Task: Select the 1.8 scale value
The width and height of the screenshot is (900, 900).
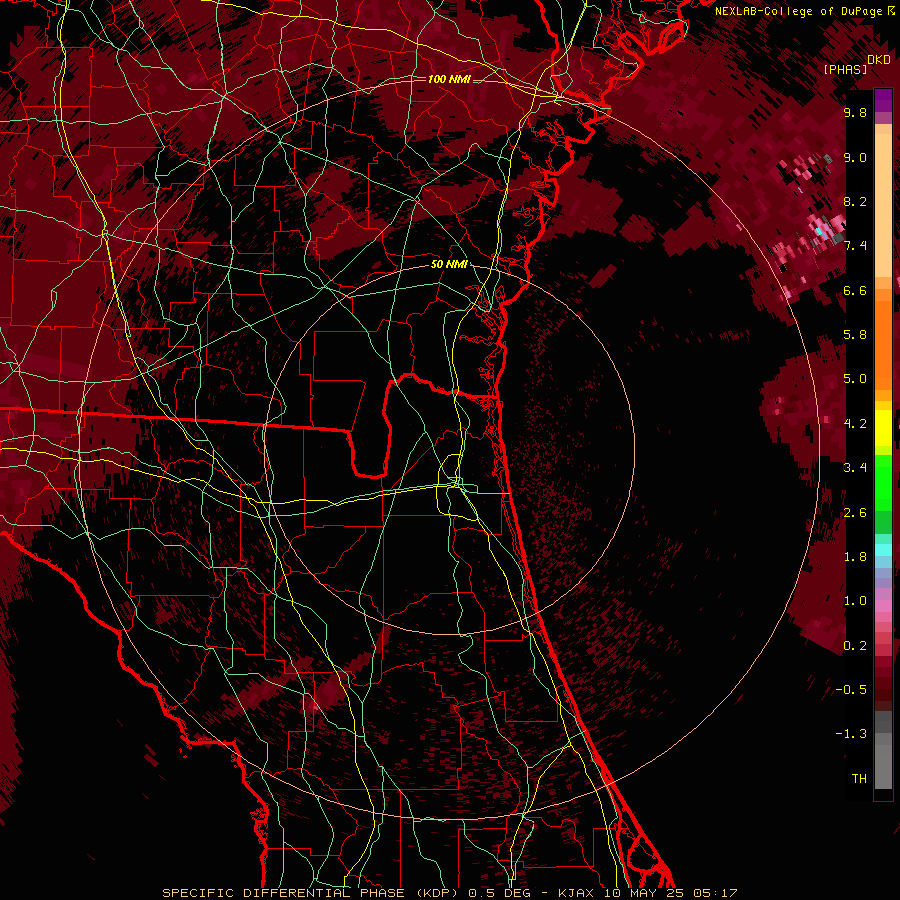Action: [x=855, y=557]
